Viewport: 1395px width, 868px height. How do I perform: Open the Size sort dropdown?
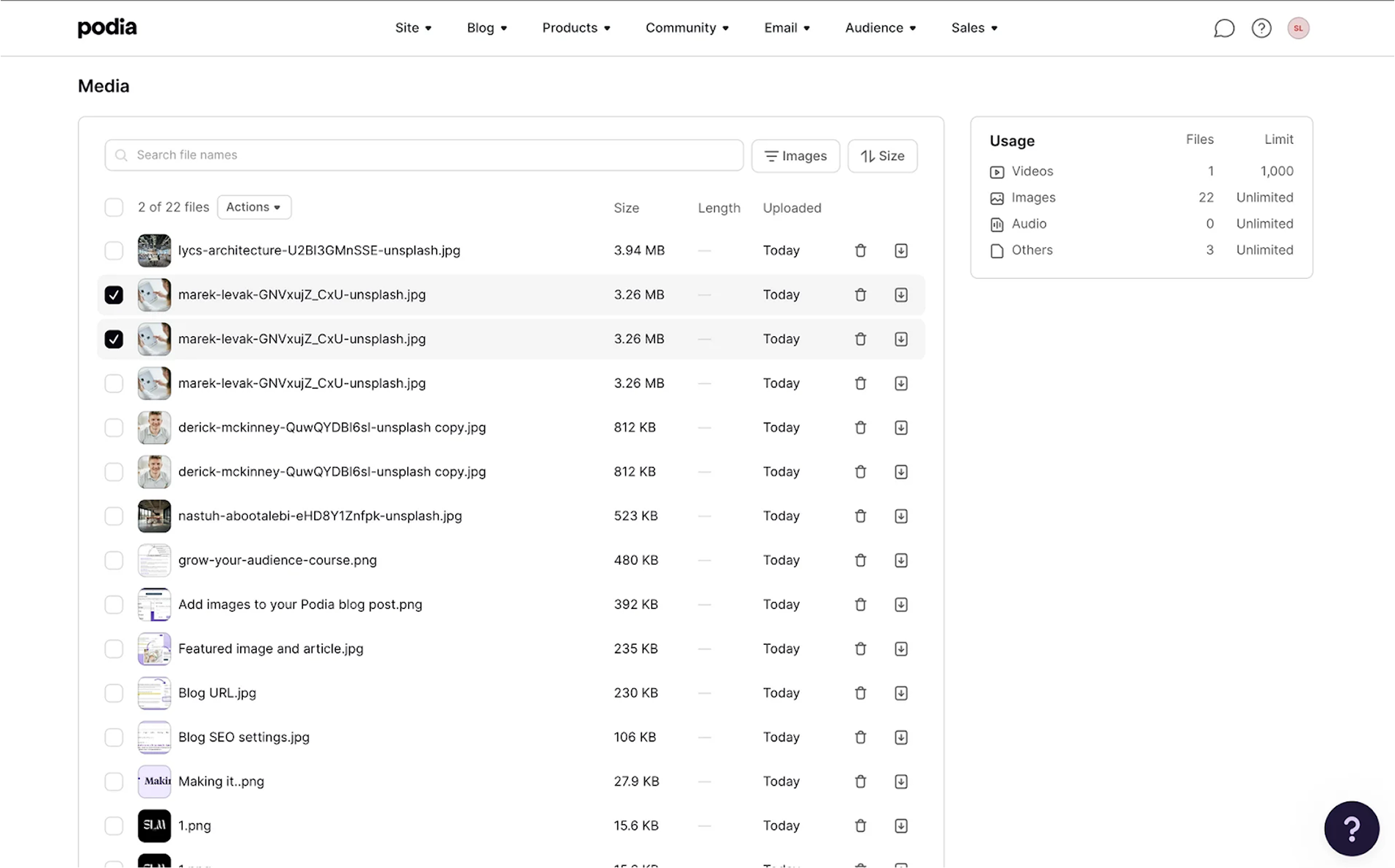click(882, 156)
